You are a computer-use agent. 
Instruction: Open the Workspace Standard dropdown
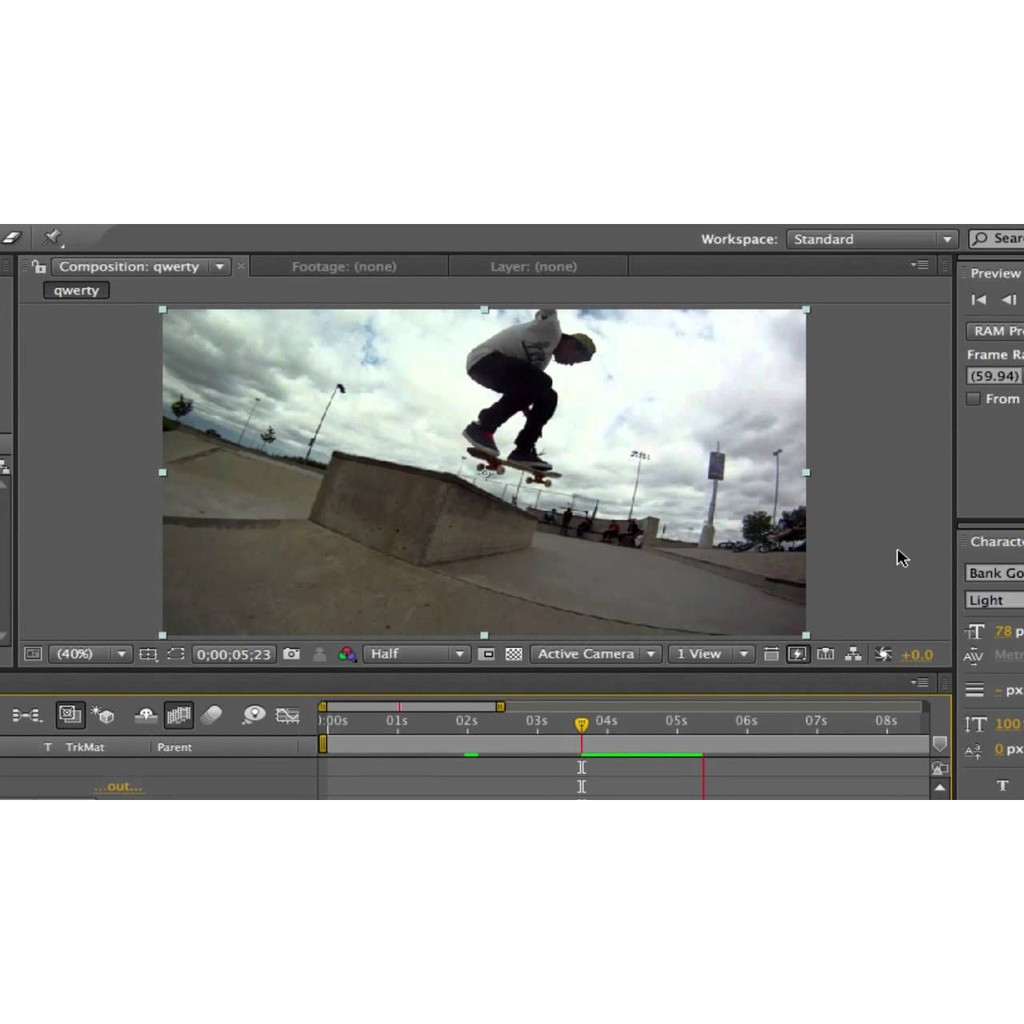point(872,239)
